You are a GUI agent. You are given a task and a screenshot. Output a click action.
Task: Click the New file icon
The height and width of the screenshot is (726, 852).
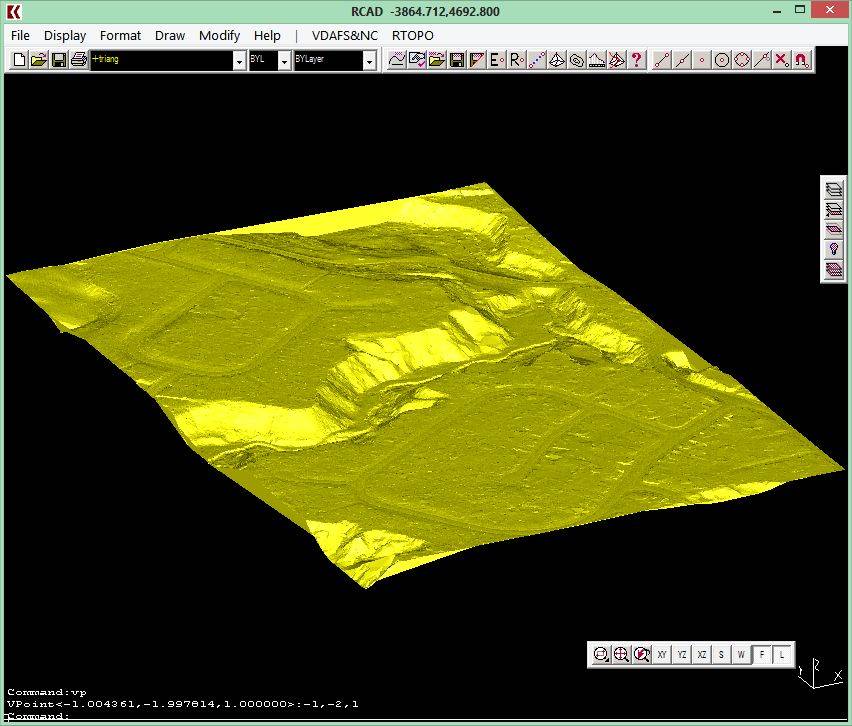19,60
